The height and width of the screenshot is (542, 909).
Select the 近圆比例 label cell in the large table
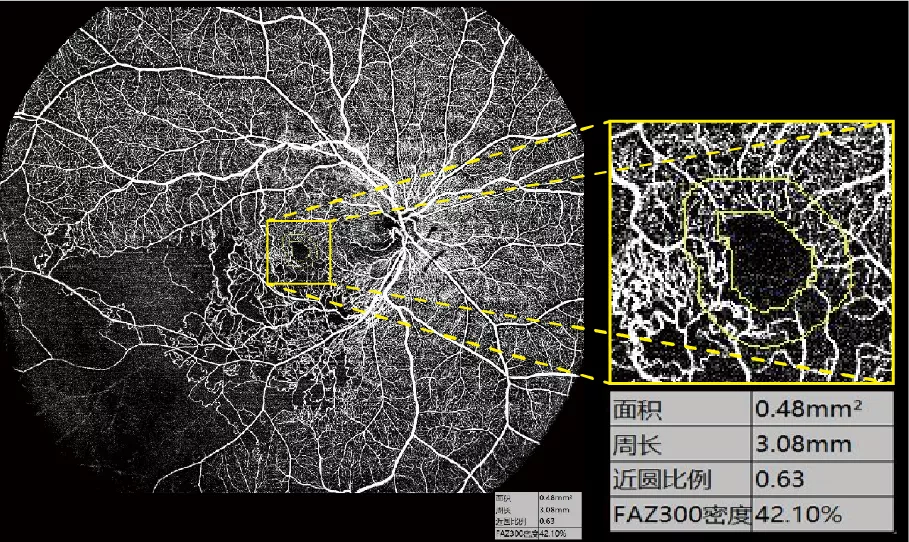681,479
